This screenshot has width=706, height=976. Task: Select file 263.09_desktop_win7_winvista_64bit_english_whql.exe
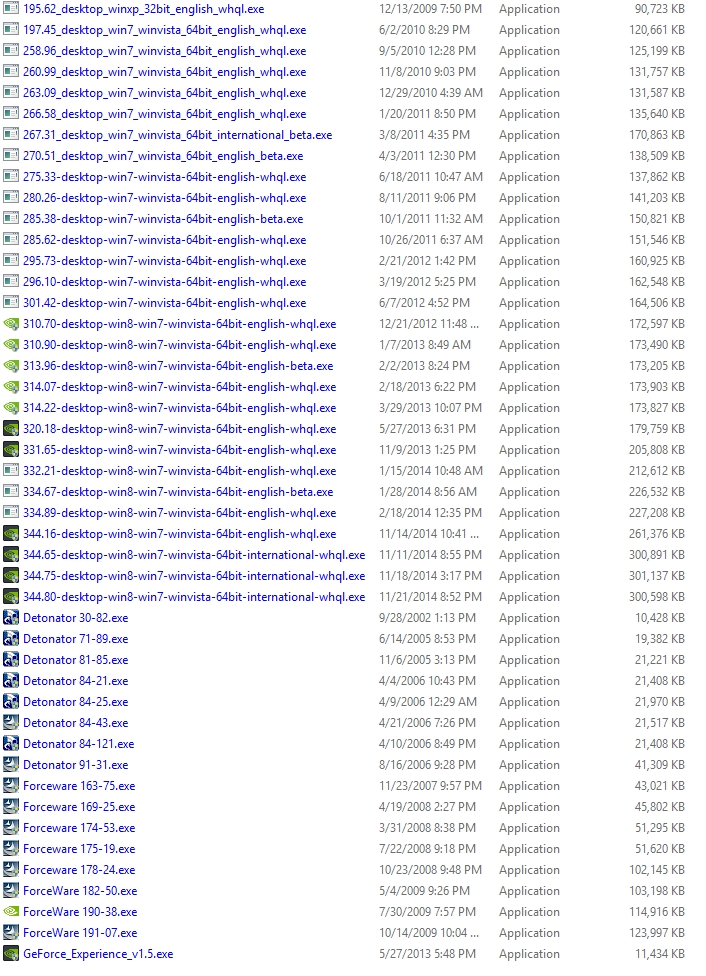tap(164, 93)
